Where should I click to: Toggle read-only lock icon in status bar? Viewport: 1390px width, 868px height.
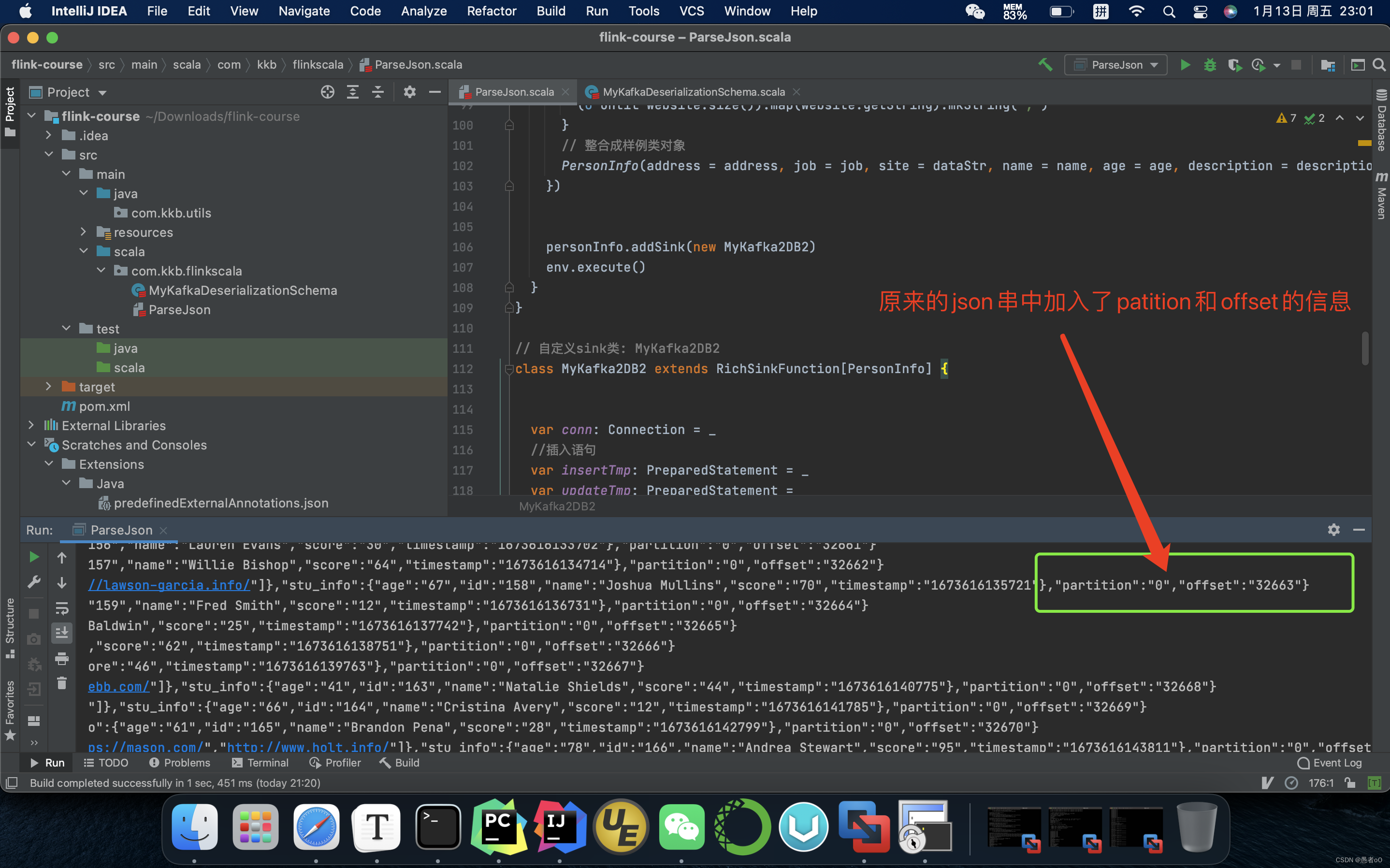[1350, 783]
